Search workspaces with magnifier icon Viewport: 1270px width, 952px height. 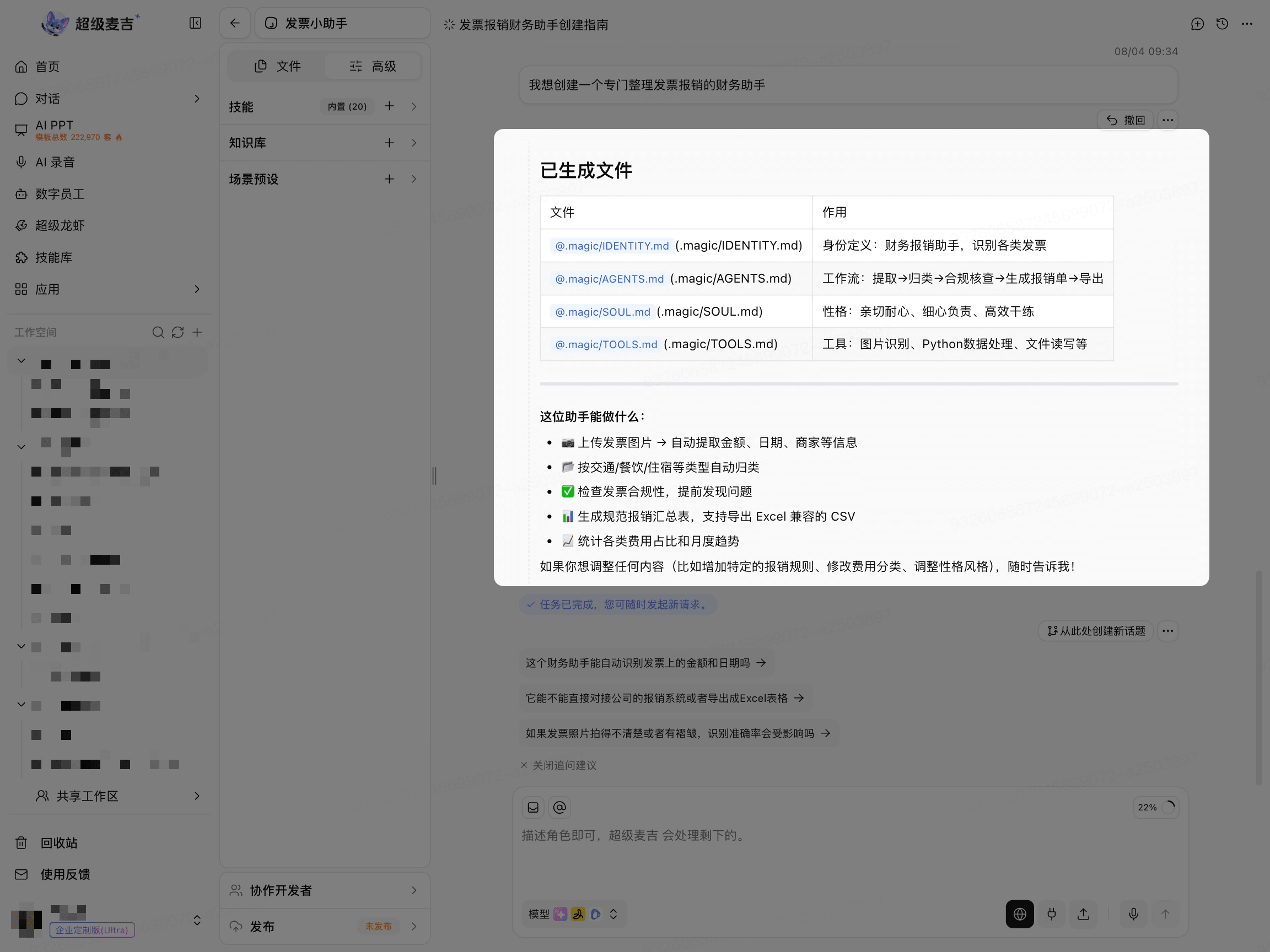point(158,332)
